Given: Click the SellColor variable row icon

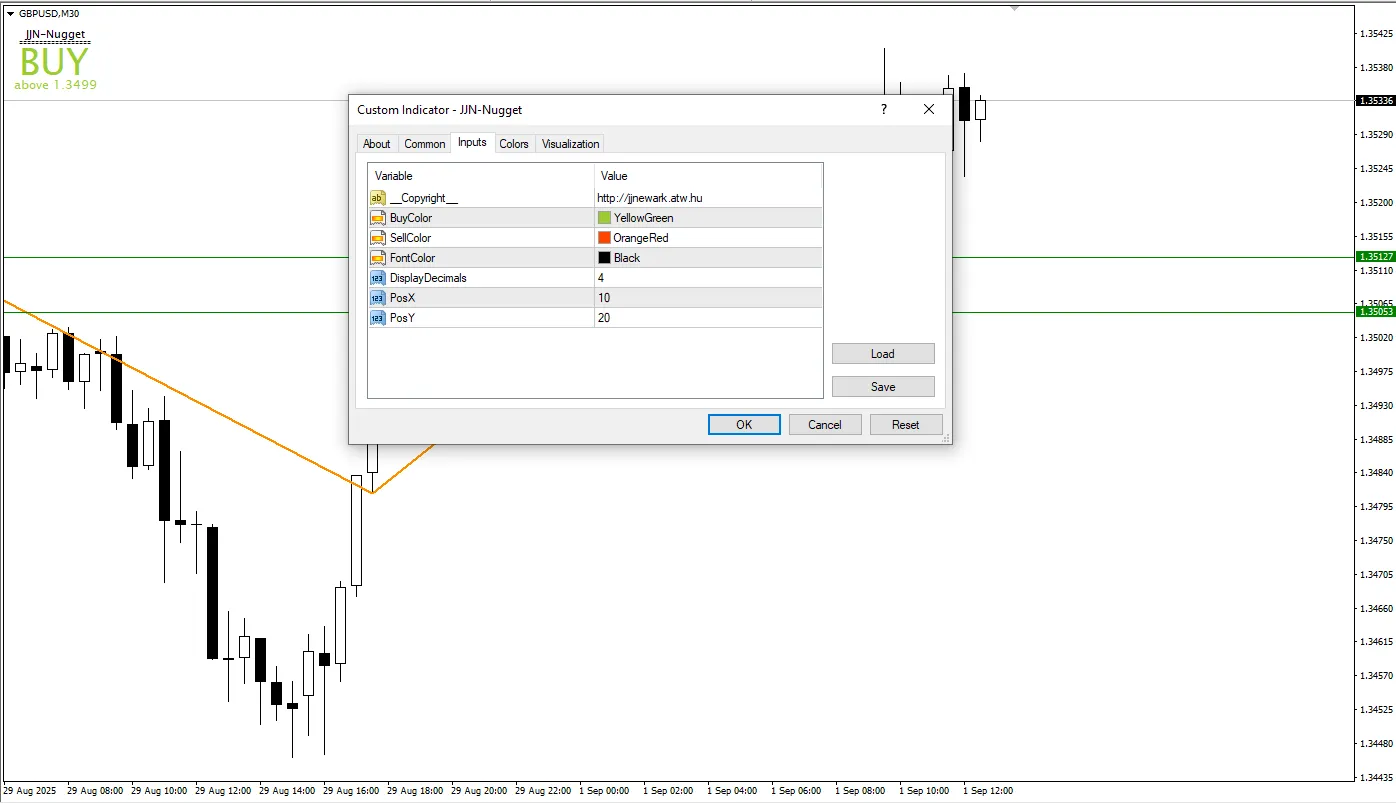Looking at the screenshot, I should pyautogui.click(x=377, y=238).
